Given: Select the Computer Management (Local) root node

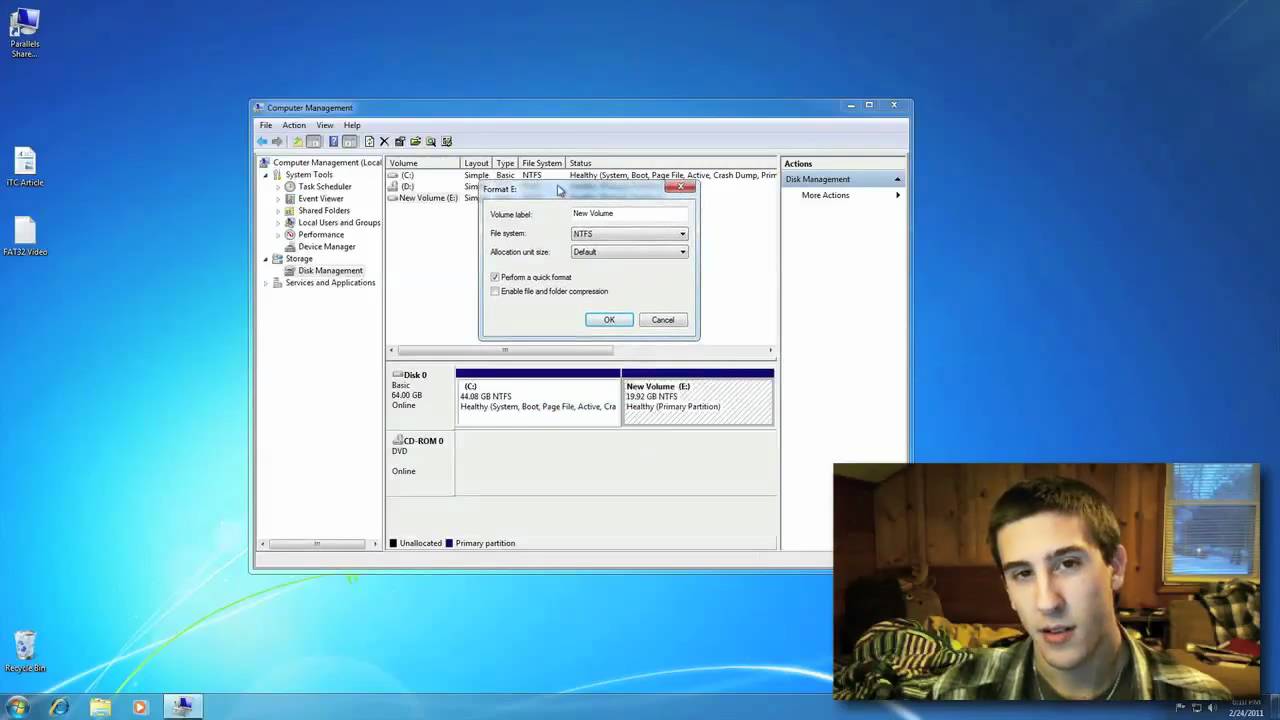Looking at the screenshot, I should (327, 163).
